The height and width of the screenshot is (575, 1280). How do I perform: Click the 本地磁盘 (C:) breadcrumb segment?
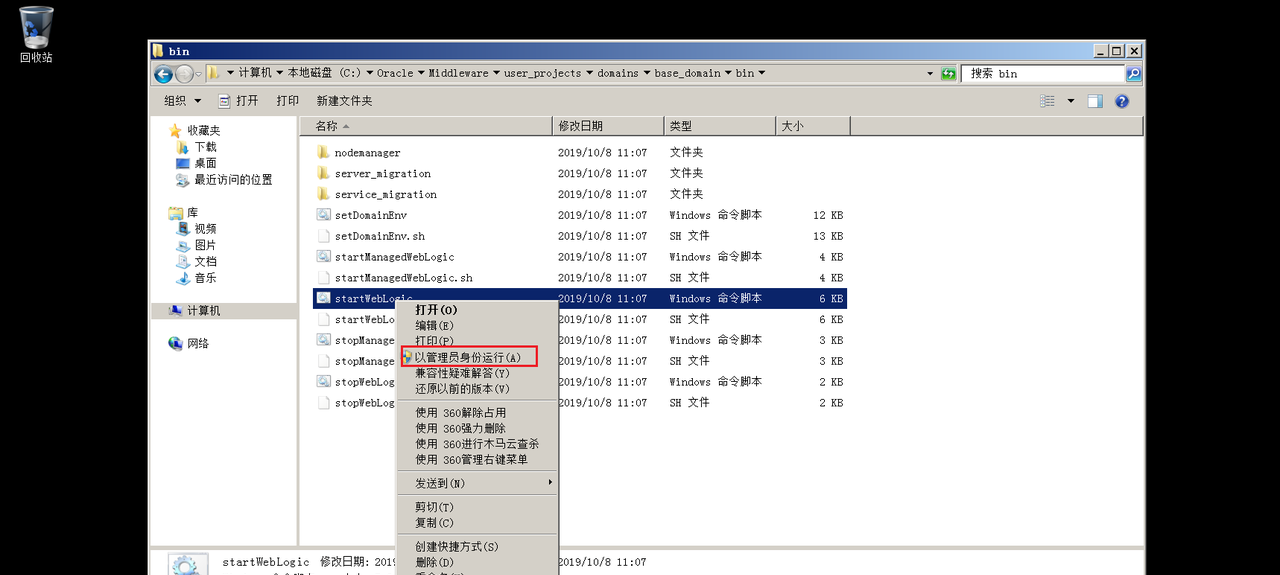(324, 74)
